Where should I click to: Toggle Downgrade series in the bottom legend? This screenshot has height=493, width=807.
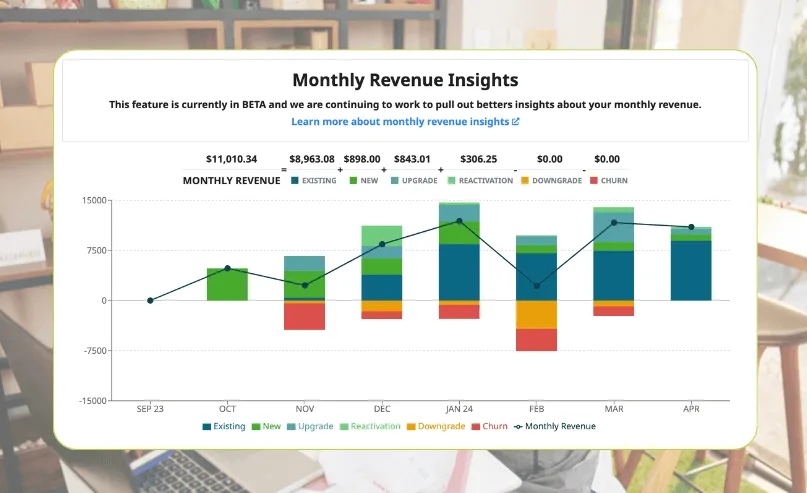tap(435, 426)
